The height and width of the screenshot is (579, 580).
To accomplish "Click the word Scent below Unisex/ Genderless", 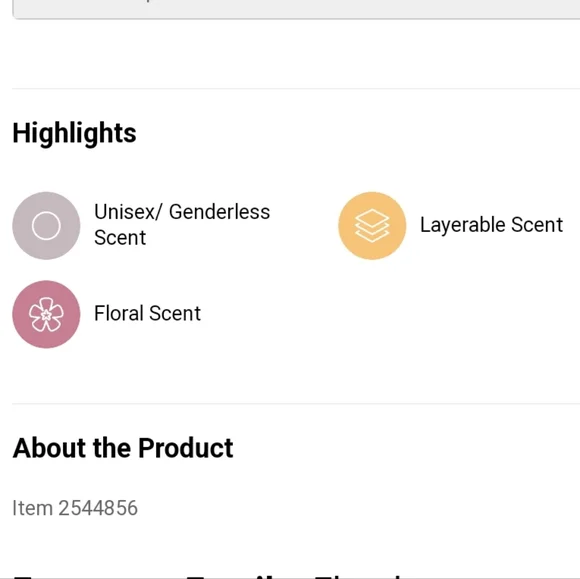I will (120, 238).
